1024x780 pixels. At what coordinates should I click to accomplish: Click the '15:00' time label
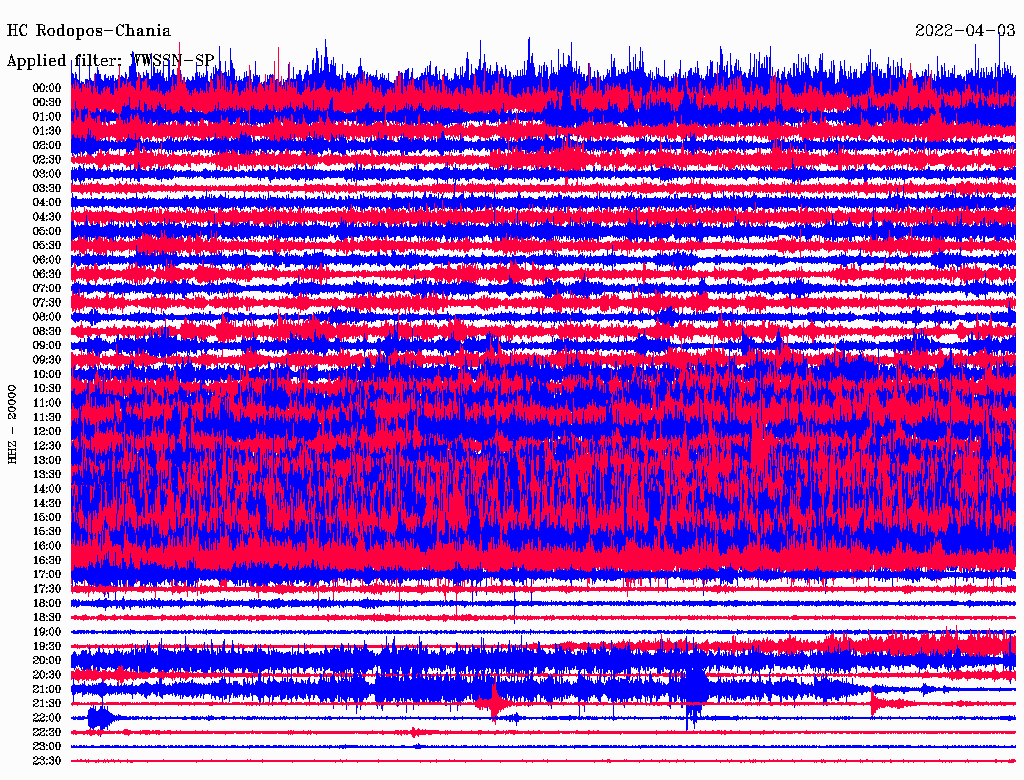click(x=47, y=518)
